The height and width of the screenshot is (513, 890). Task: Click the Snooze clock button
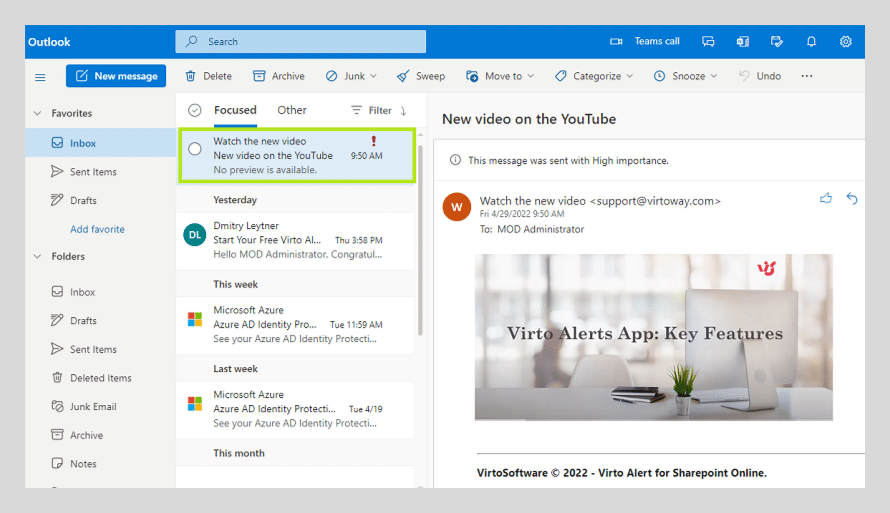(679, 76)
